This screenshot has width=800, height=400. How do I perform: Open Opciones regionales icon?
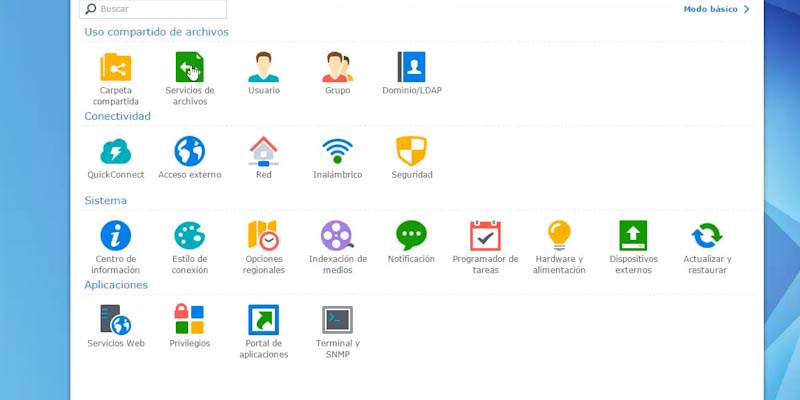click(x=264, y=235)
